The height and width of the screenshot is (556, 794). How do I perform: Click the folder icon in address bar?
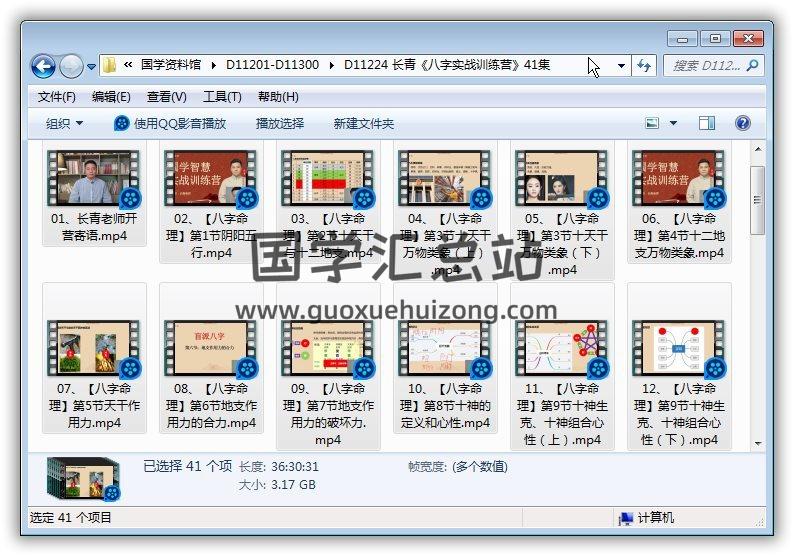(109, 65)
